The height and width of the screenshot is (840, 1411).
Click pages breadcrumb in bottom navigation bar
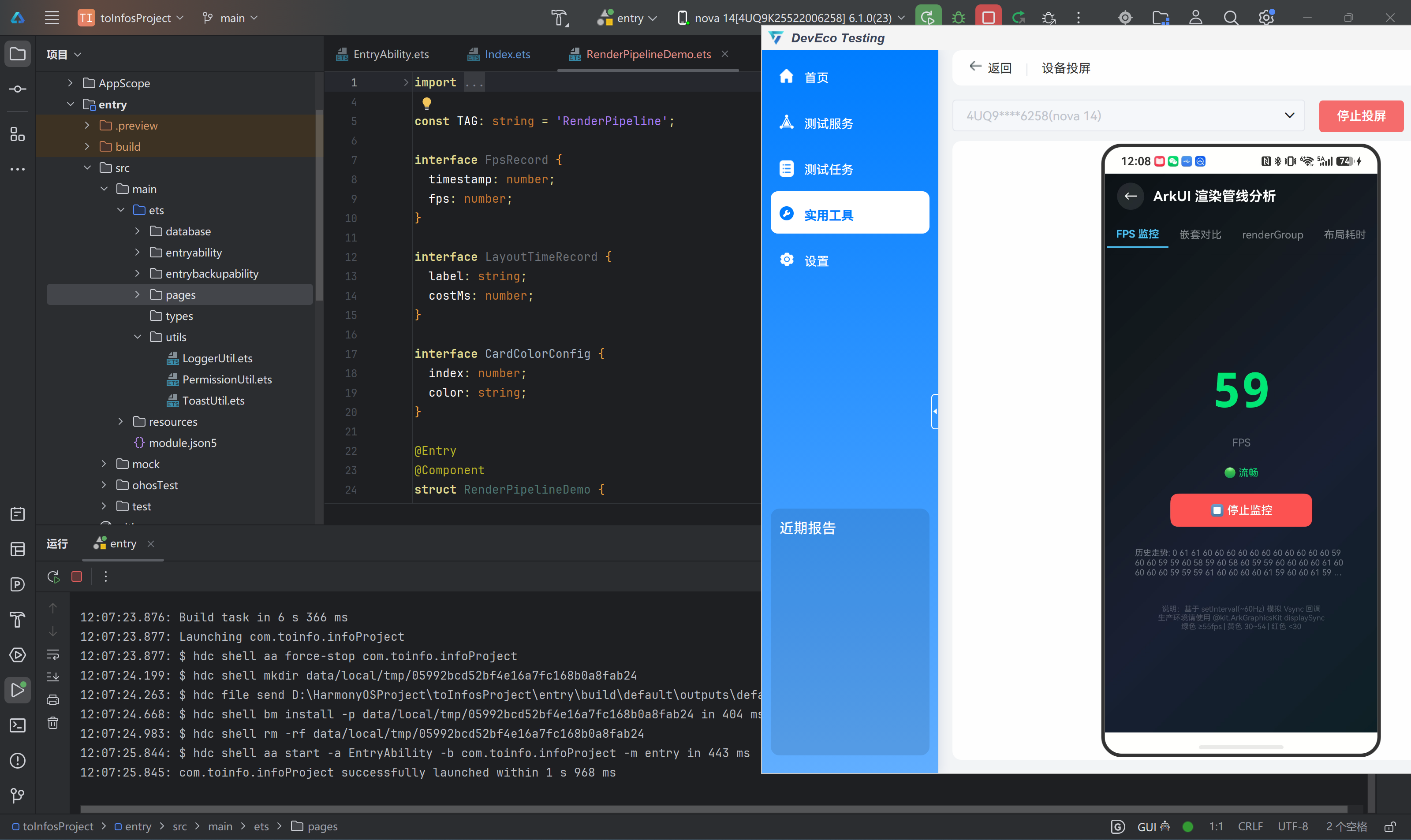pos(315,826)
